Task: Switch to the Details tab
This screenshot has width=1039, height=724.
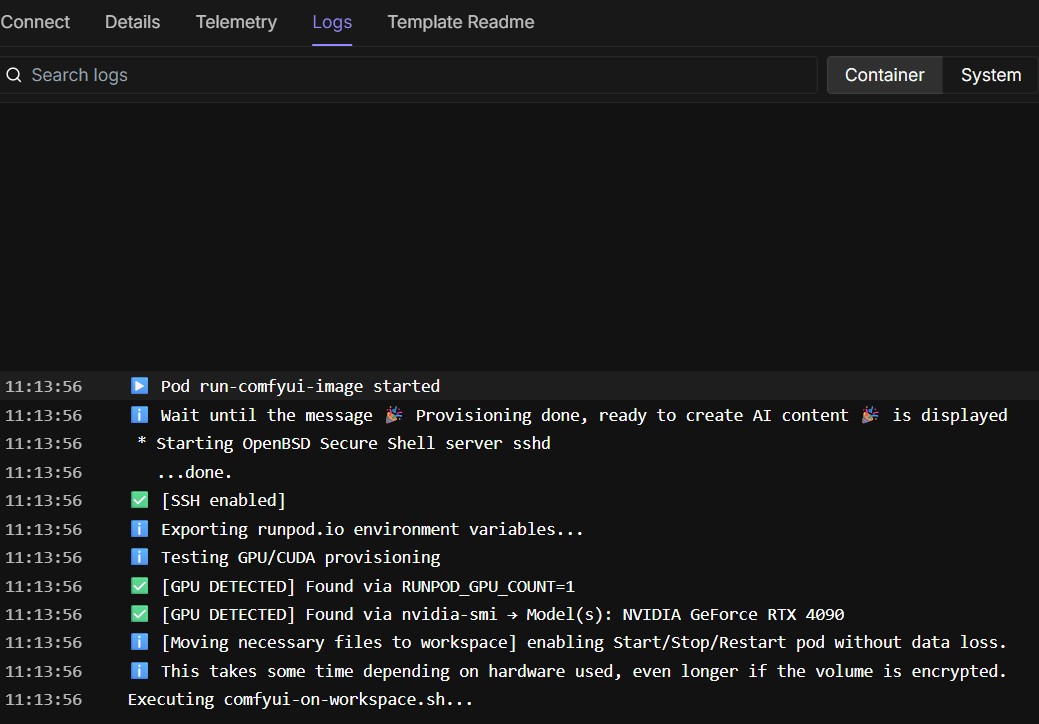Action: click(133, 22)
